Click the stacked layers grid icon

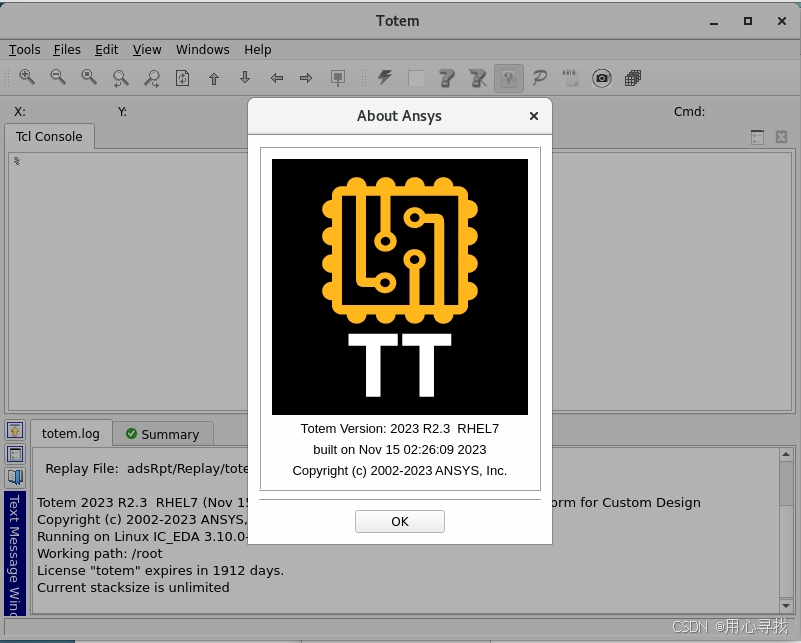pos(632,78)
